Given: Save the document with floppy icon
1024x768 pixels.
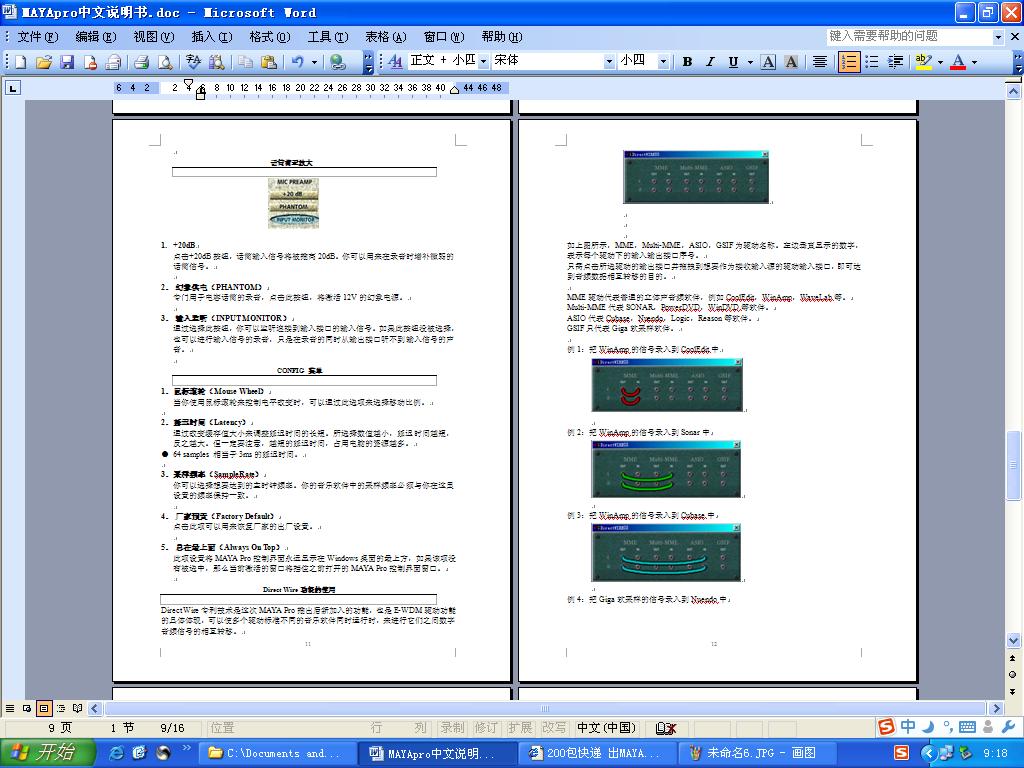Looking at the screenshot, I should [x=67, y=62].
